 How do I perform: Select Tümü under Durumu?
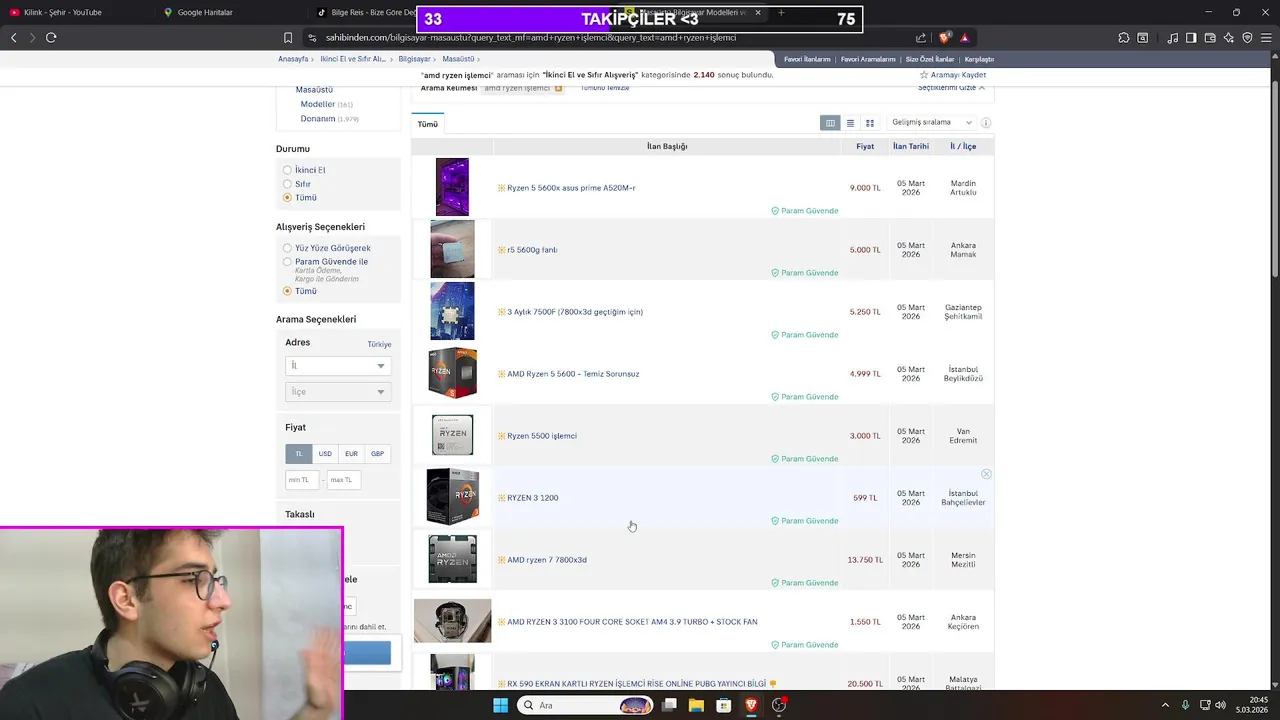287,198
